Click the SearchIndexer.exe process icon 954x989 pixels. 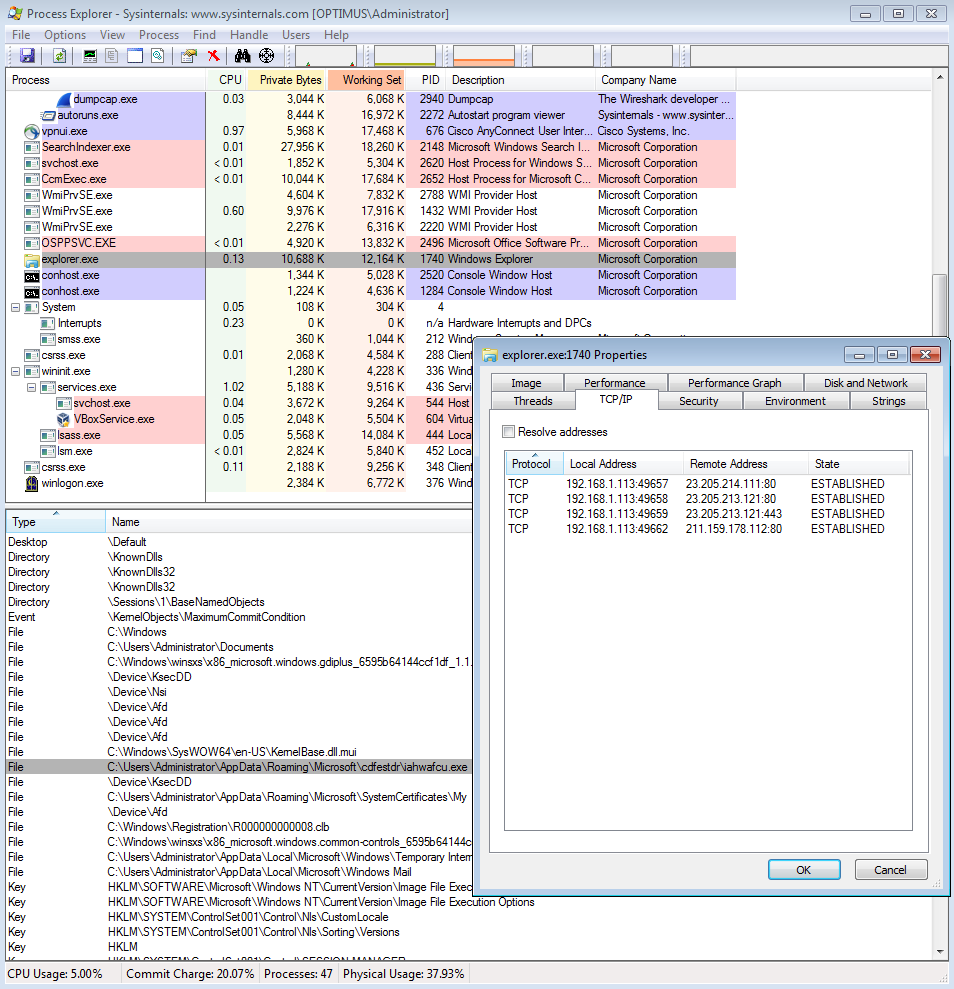click(32, 148)
